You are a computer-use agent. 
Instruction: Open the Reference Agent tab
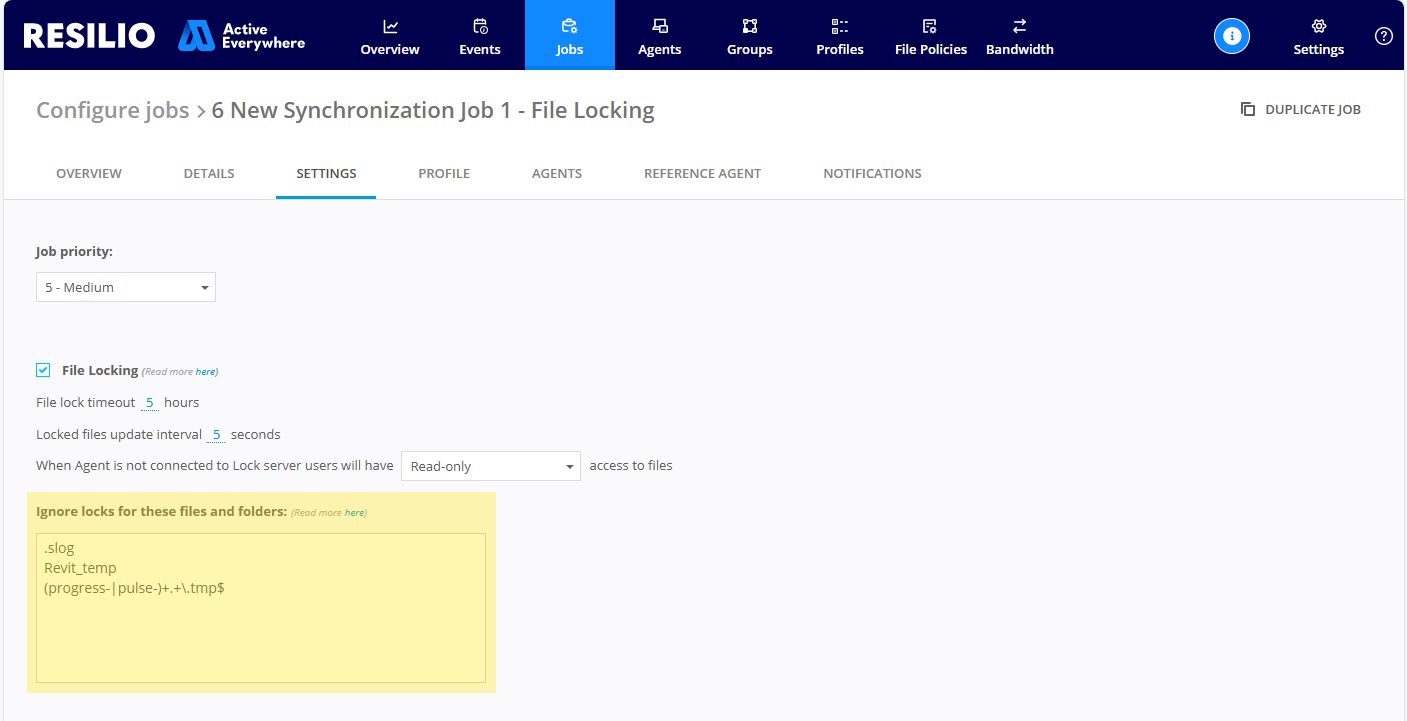coord(702,173)
